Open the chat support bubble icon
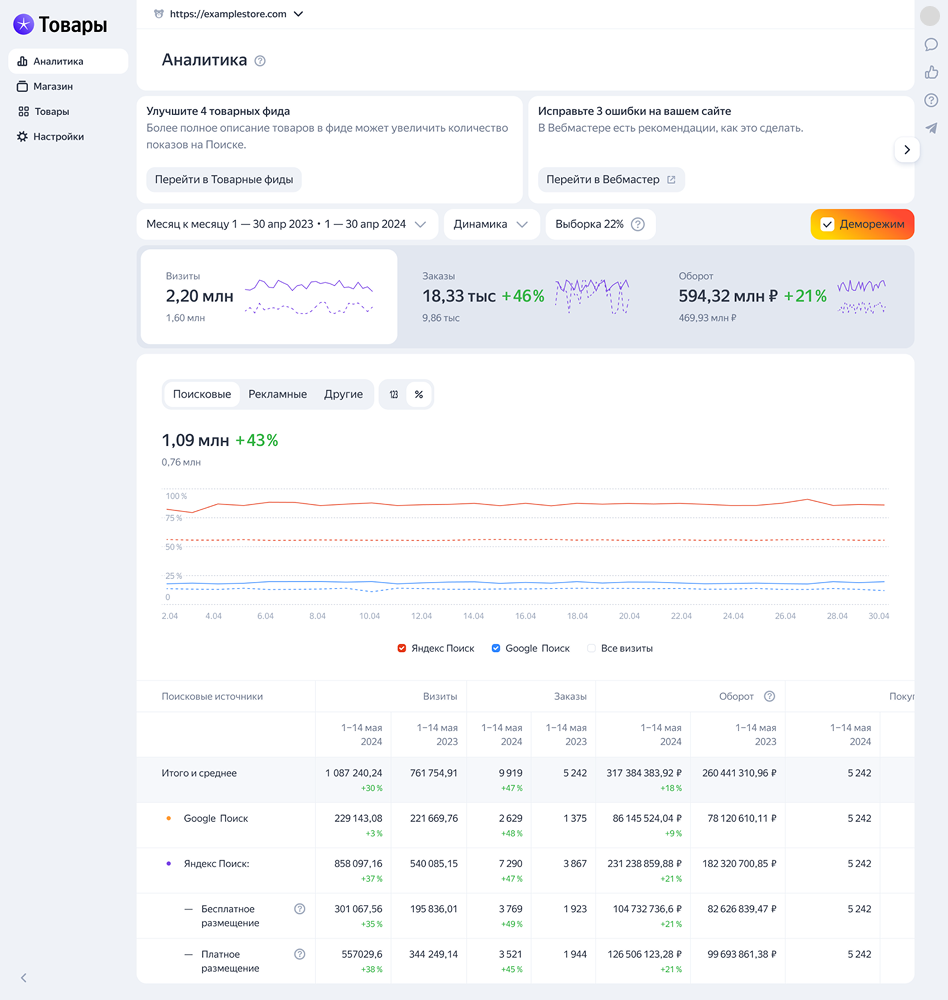The height and width of the screenshot is (1000, 948). (931, 44)
